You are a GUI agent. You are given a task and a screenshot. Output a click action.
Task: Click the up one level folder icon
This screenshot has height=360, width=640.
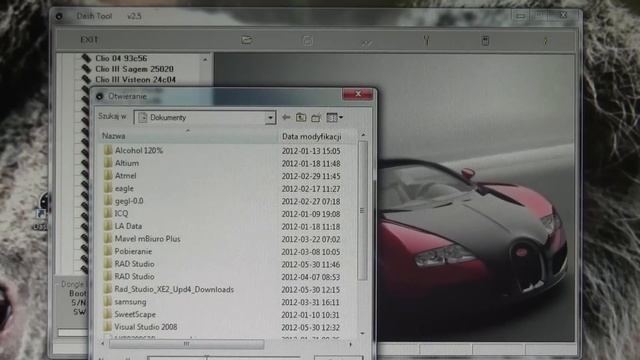[x=301, y=118]
